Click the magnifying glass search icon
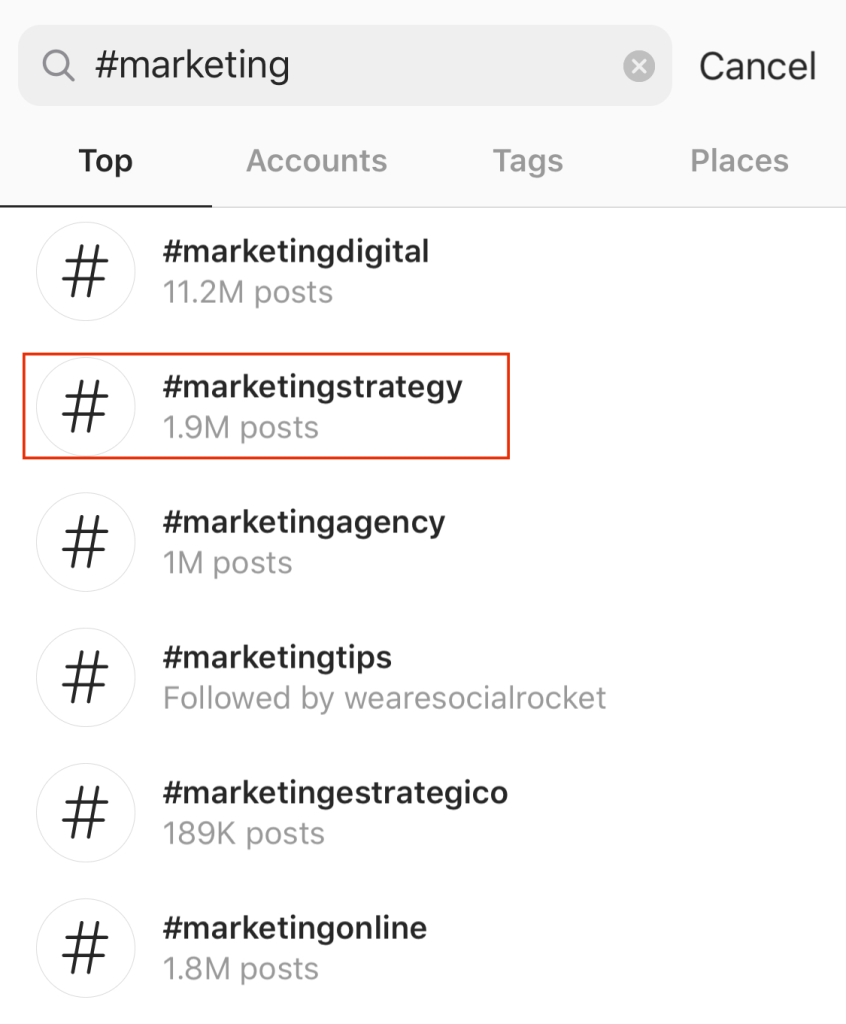This screenshot has width=846, height=1024. (x=58, y=66)
